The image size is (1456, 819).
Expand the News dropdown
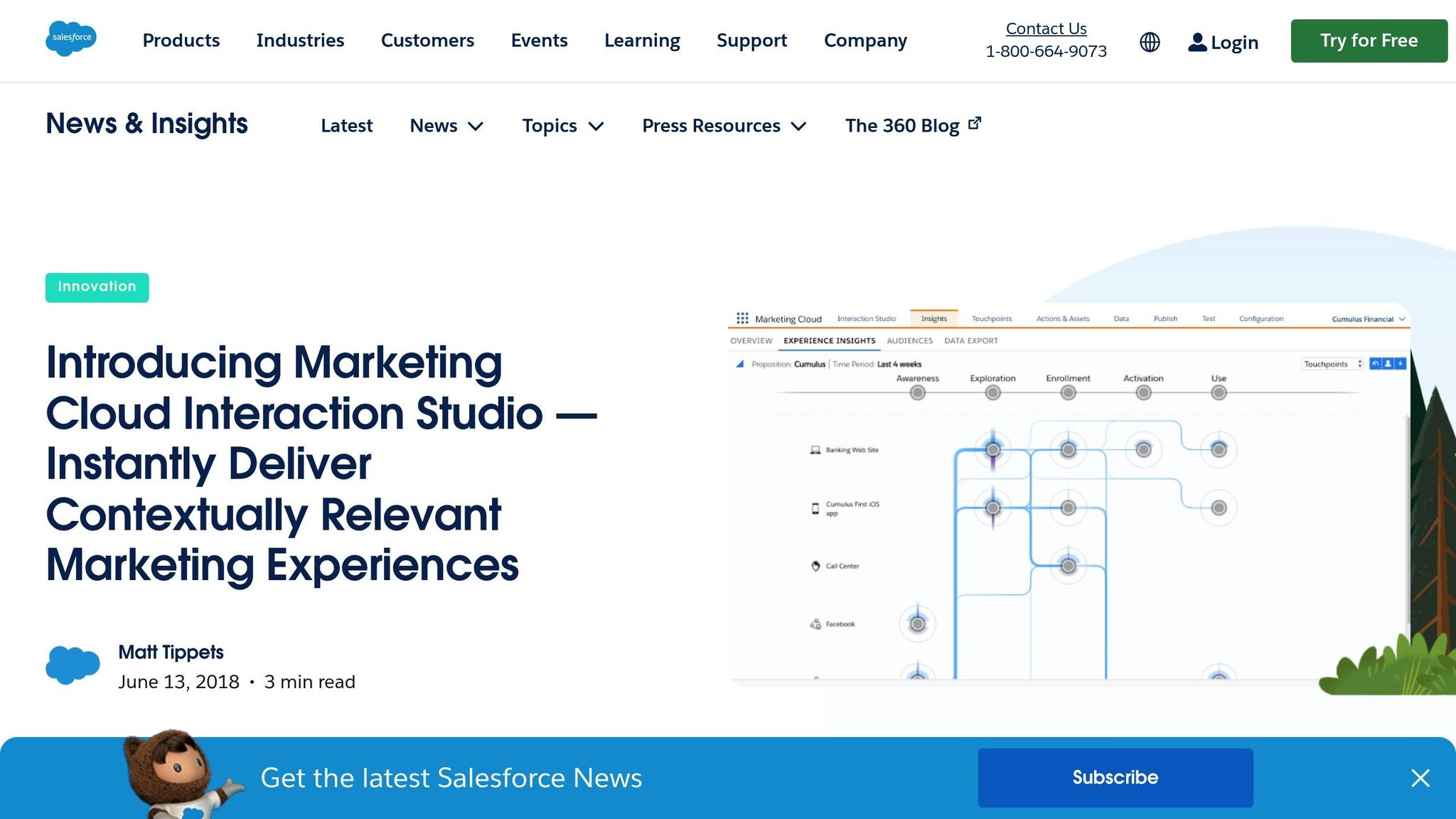(446, 126)
